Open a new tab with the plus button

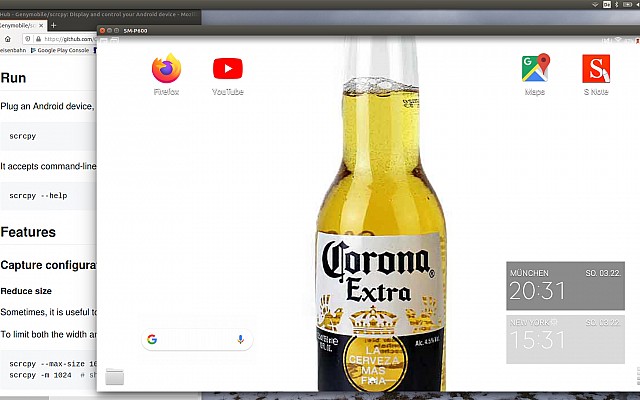click(x=53, y=25)
